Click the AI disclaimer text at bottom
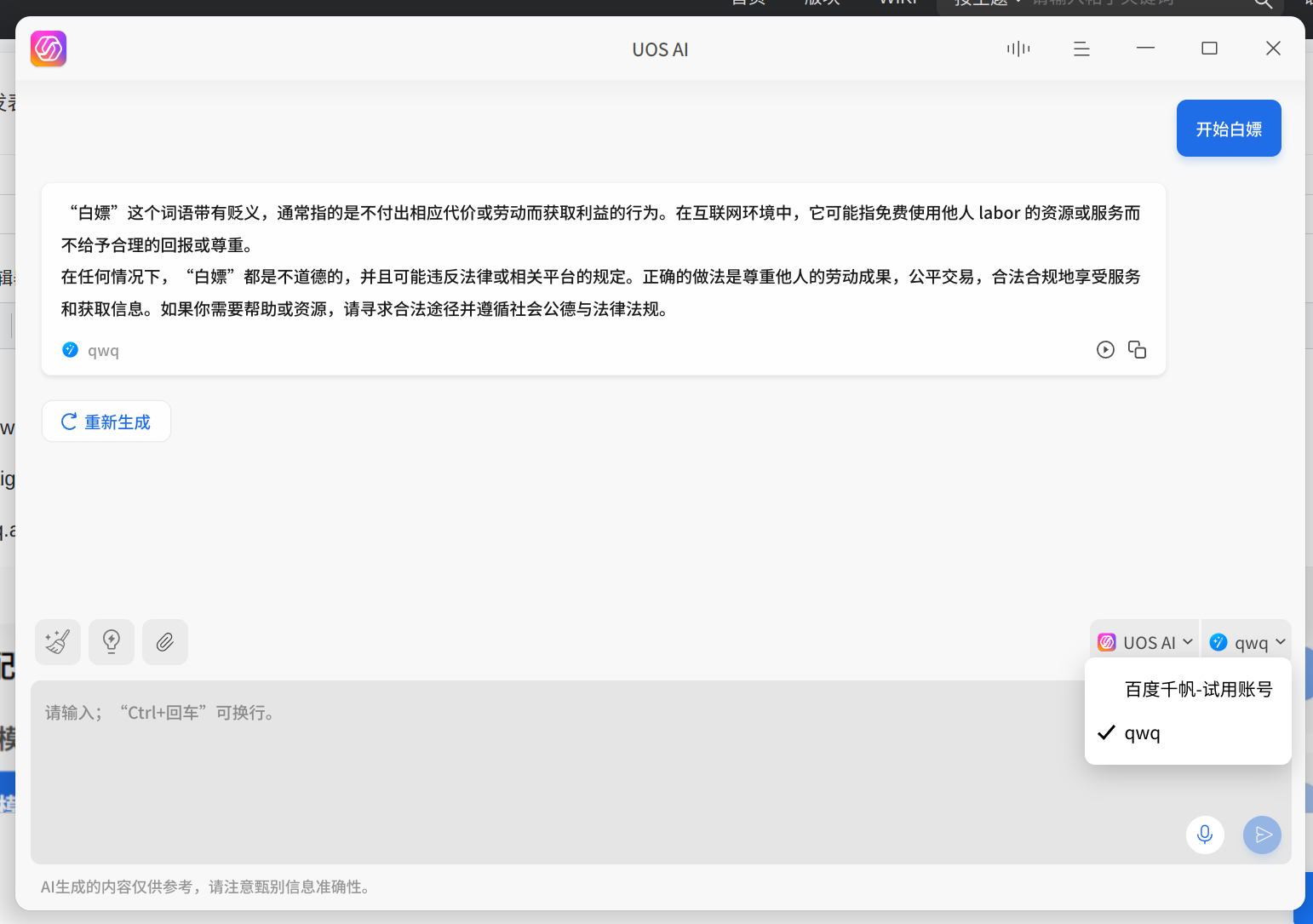The image size is (1313, 924). coord(207,887)
